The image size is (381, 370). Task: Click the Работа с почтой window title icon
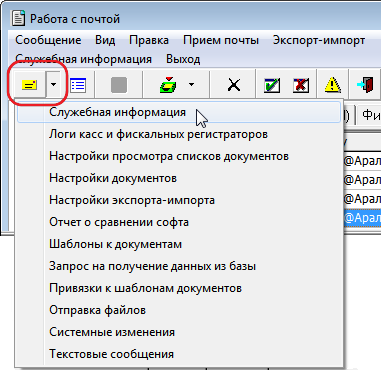[x=18, y=18]
